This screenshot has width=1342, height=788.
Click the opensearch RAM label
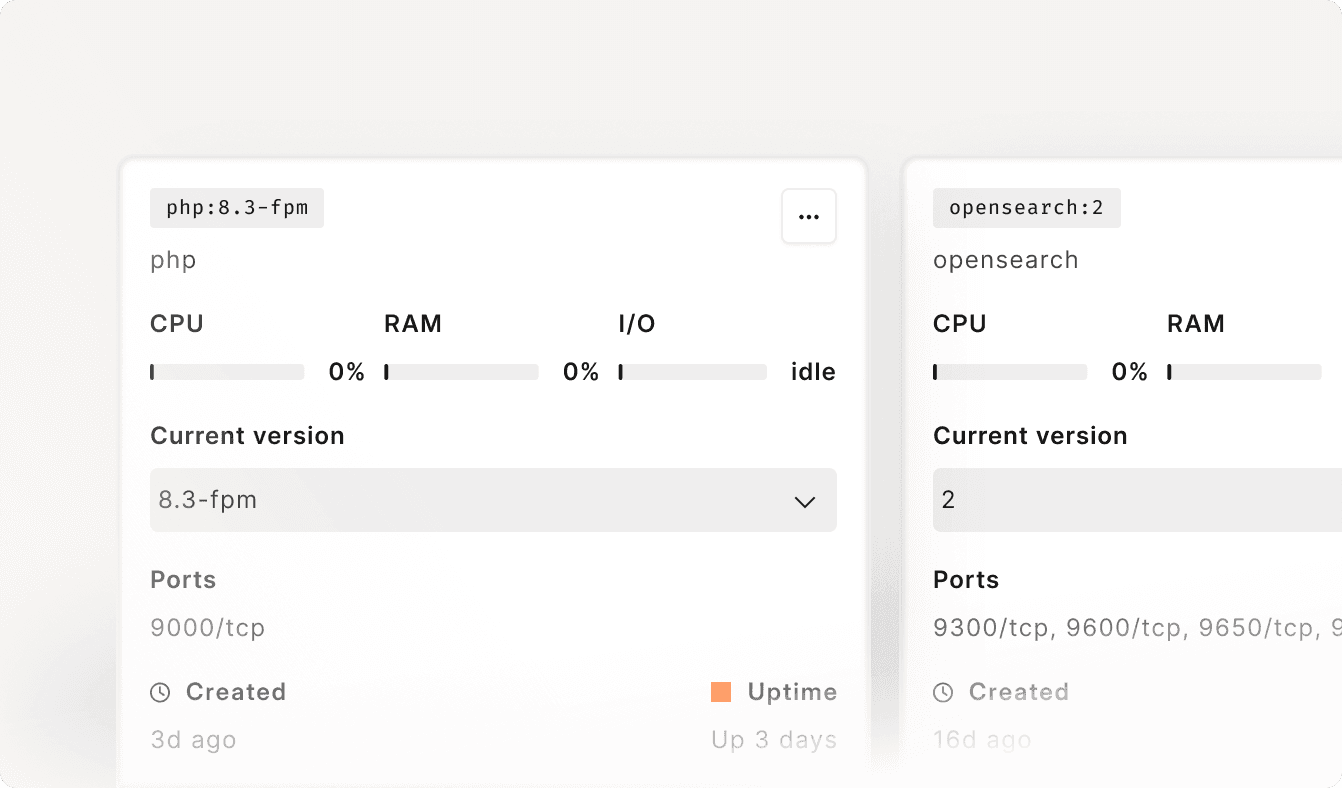[x=1196, y=324]
